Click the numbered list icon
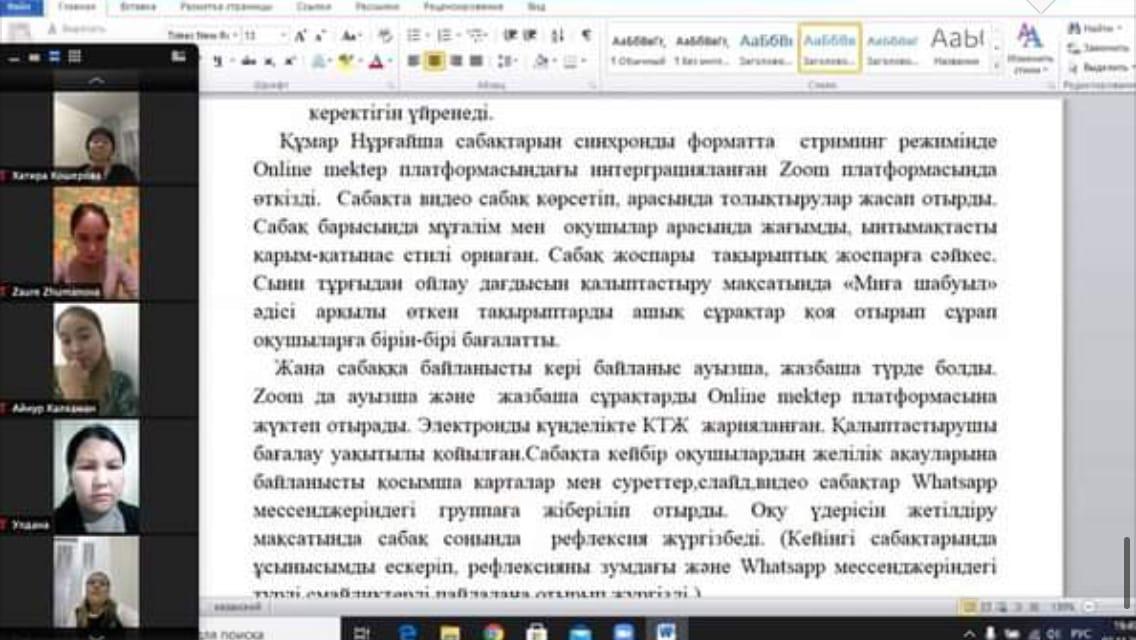Image resolution: width=1136 pixels, height=640 pixels. [x=445, y=36]
